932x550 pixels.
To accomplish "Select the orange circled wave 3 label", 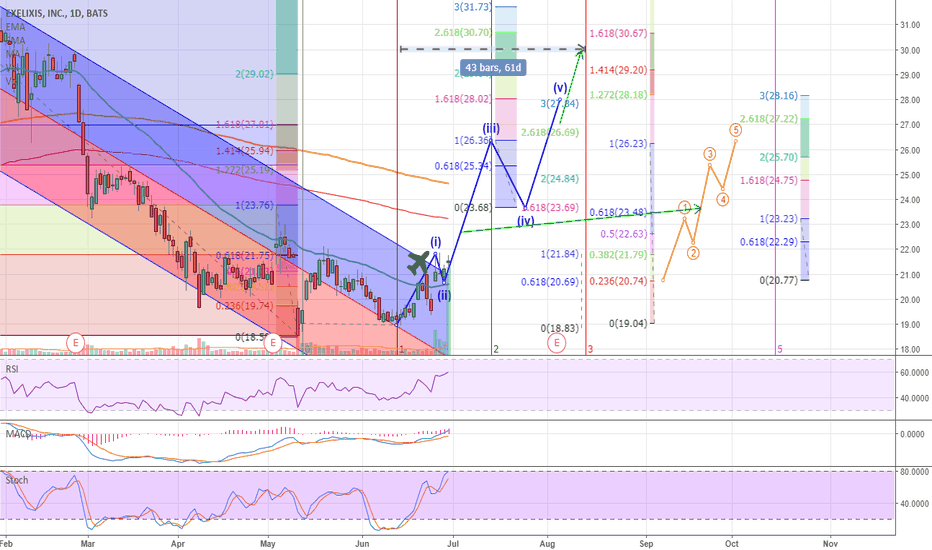I will click(710, 154).
